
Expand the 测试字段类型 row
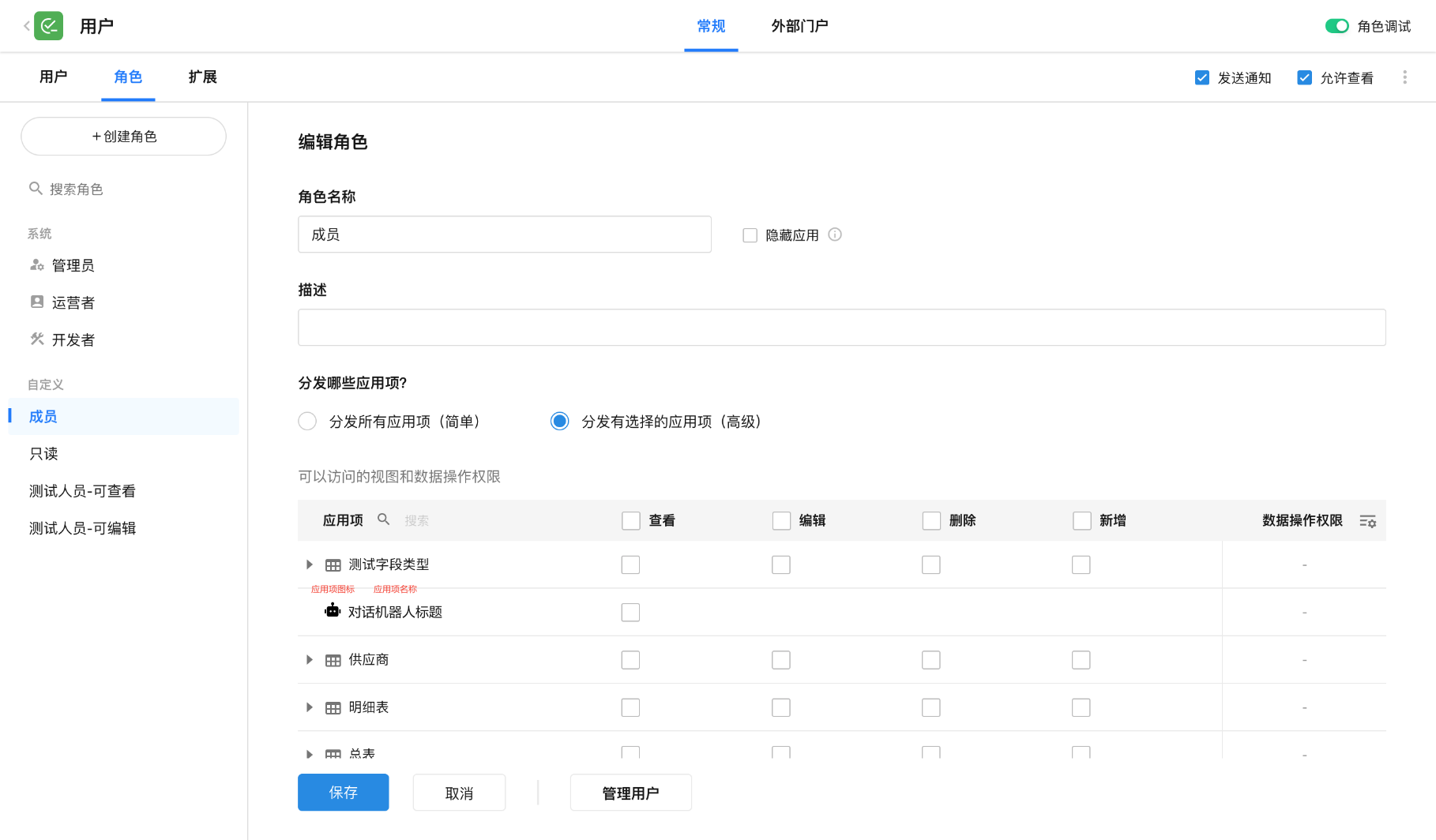coord(310,564)
